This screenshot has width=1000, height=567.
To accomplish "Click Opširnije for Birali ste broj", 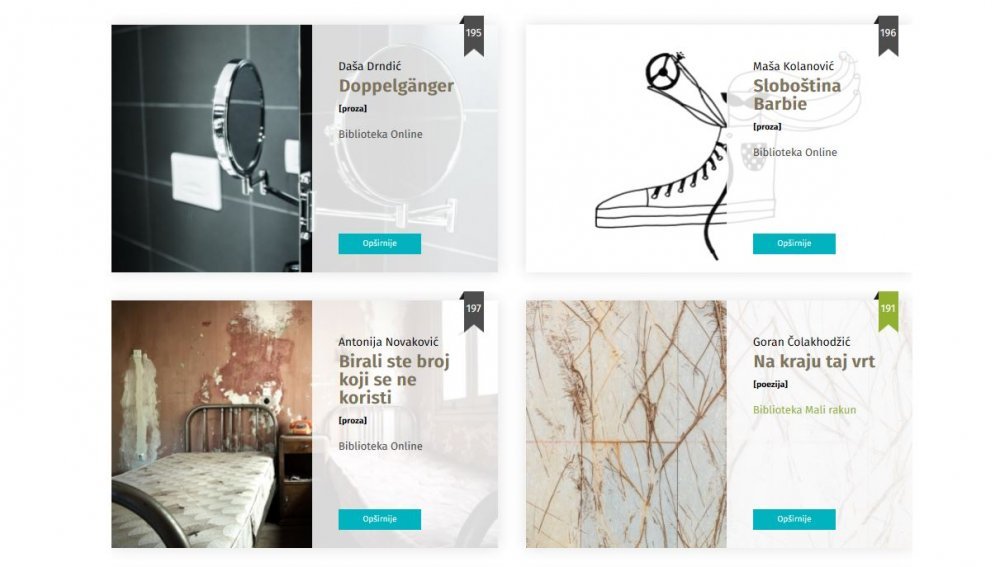I will (379, 519).
